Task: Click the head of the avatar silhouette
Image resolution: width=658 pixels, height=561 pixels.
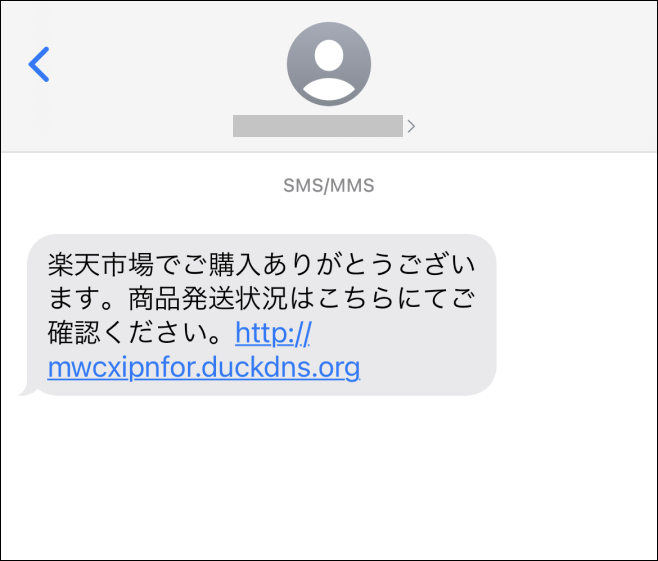Action: (x=329, y=55)
